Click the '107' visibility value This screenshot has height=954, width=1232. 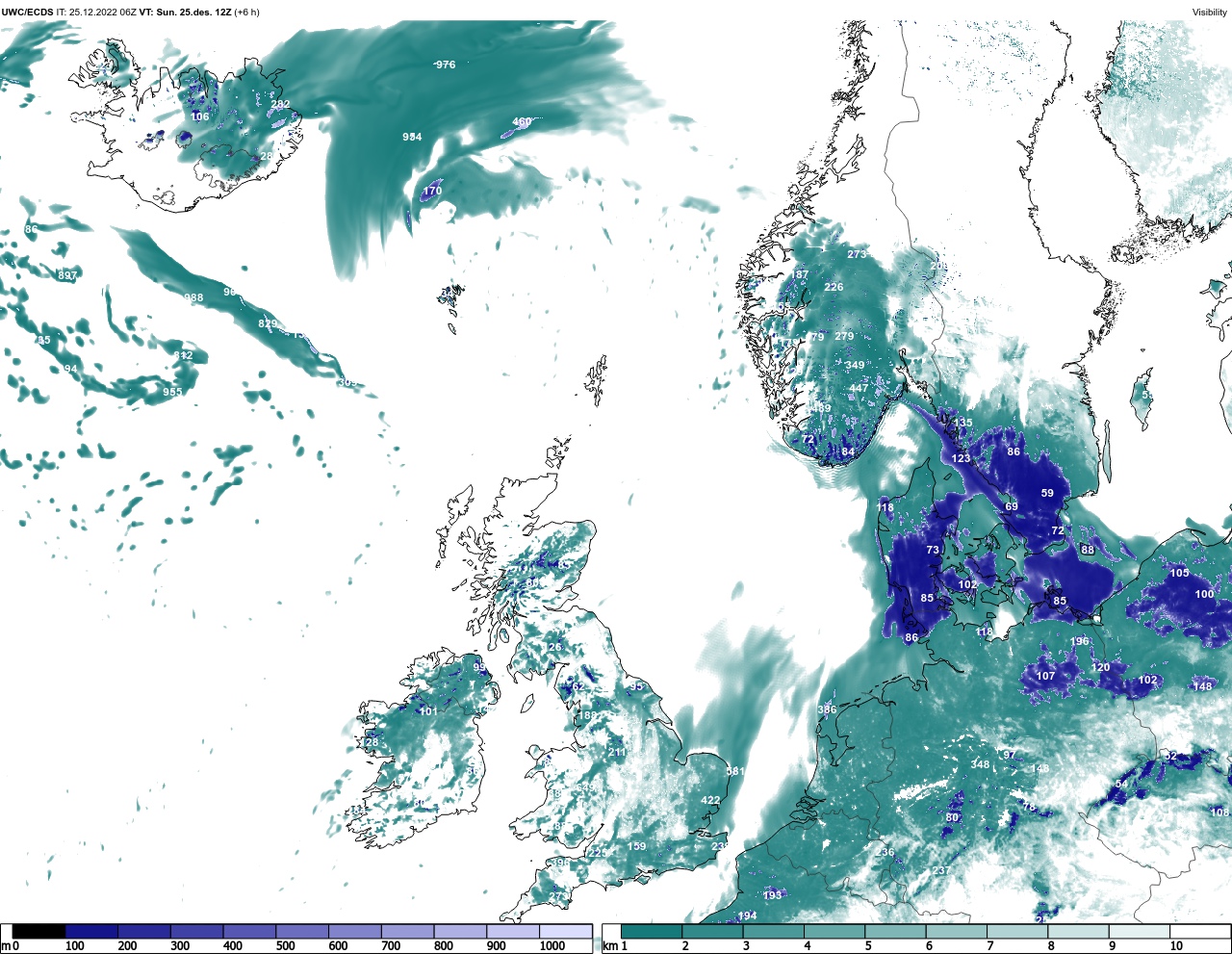click(1046, 677)
